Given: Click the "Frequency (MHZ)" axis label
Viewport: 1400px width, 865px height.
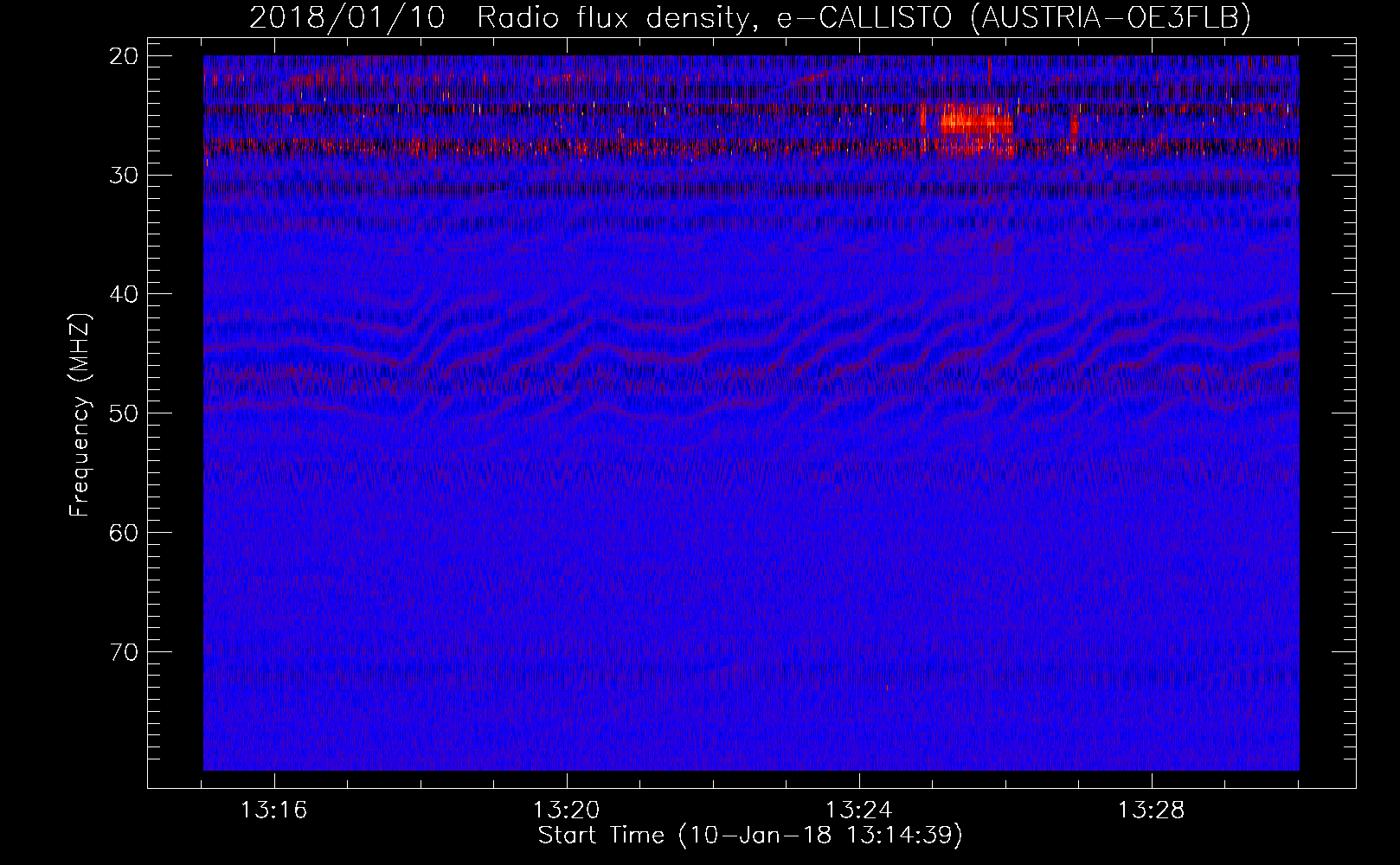Looking at the screenshot, I should pyautogui.click(x=80, y=415).
